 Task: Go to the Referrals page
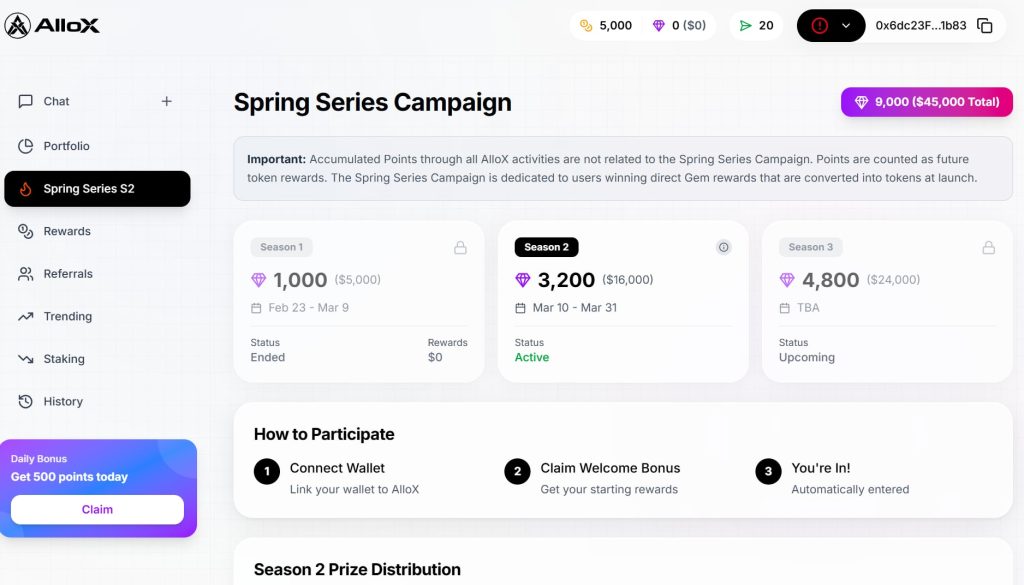(67, 274)
